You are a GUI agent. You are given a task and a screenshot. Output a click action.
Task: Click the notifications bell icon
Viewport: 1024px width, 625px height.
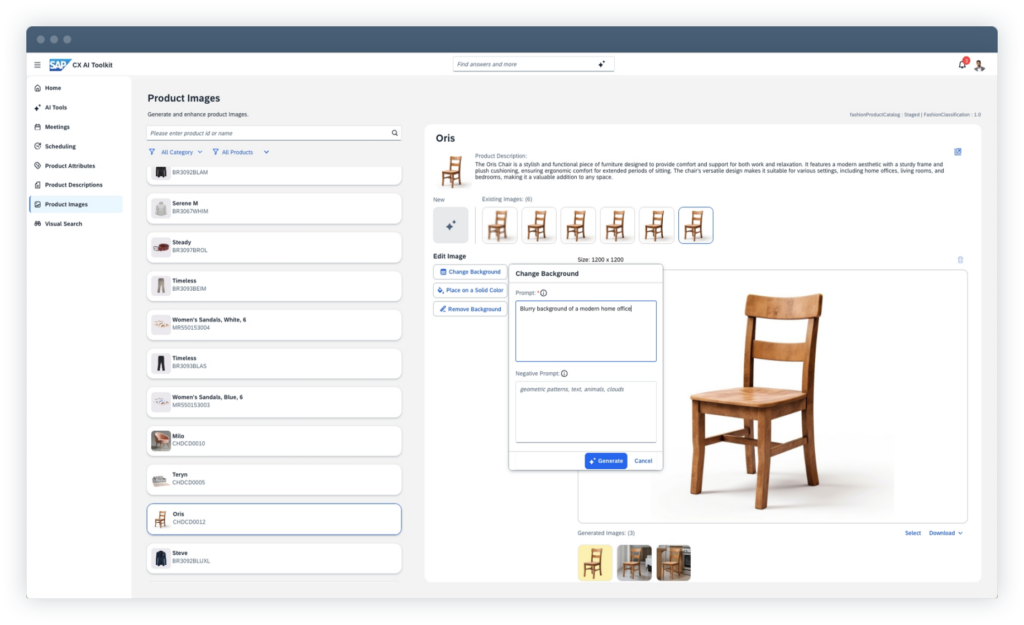[x=961, y=64]
